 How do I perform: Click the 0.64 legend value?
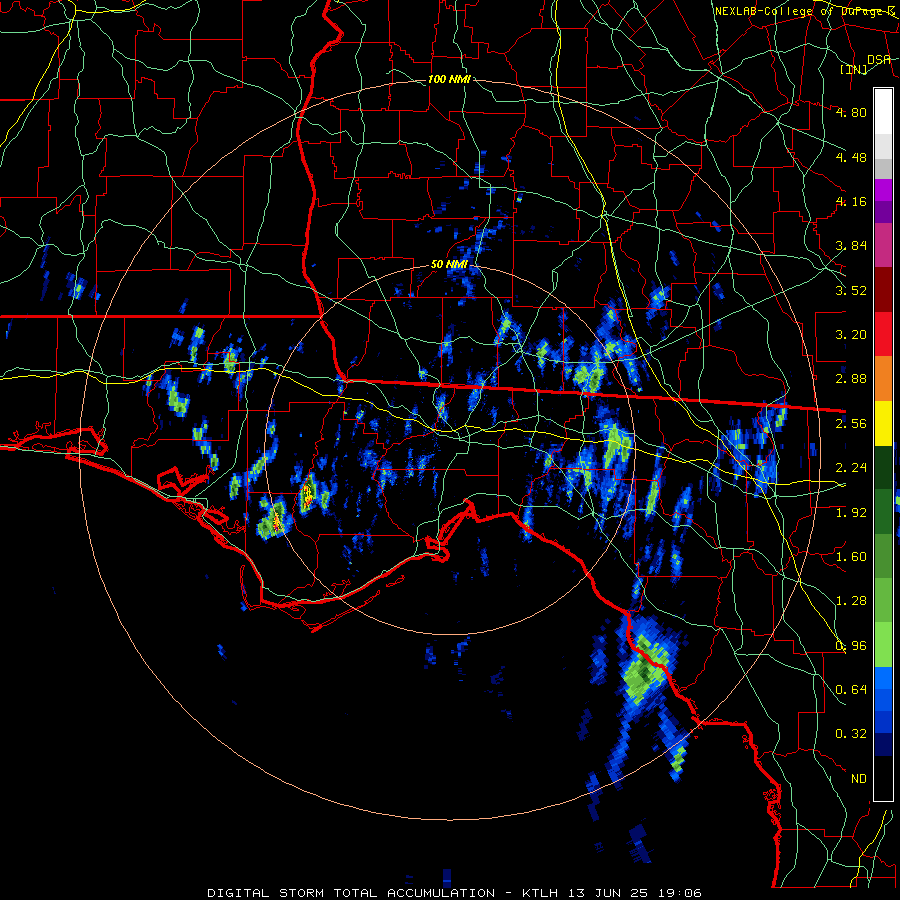click(851, 690)
